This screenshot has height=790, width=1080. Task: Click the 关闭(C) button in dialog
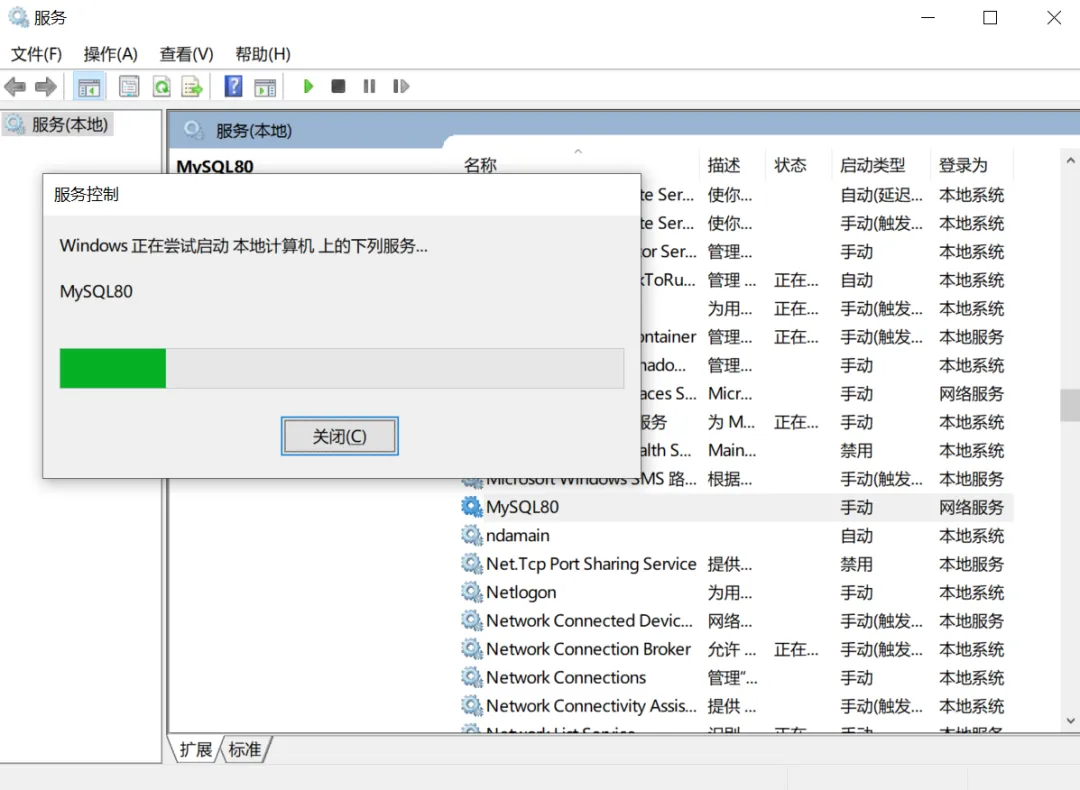[x=340, y=436]
